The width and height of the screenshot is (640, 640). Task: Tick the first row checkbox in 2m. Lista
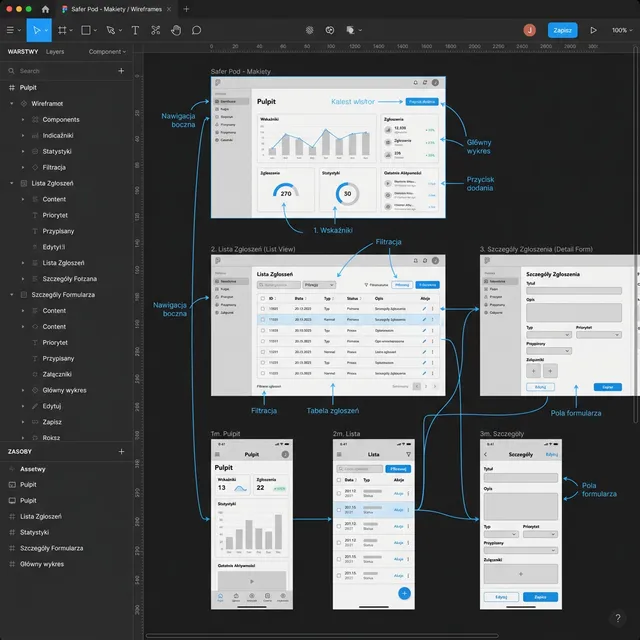click(339, 493)
